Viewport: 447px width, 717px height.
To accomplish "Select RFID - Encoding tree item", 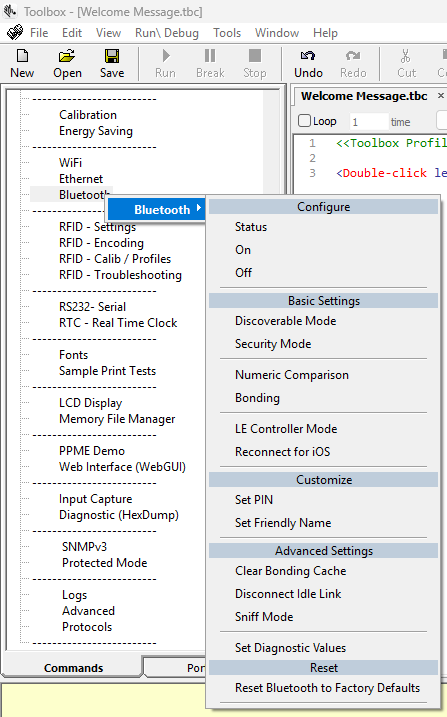I will (101, 243).
